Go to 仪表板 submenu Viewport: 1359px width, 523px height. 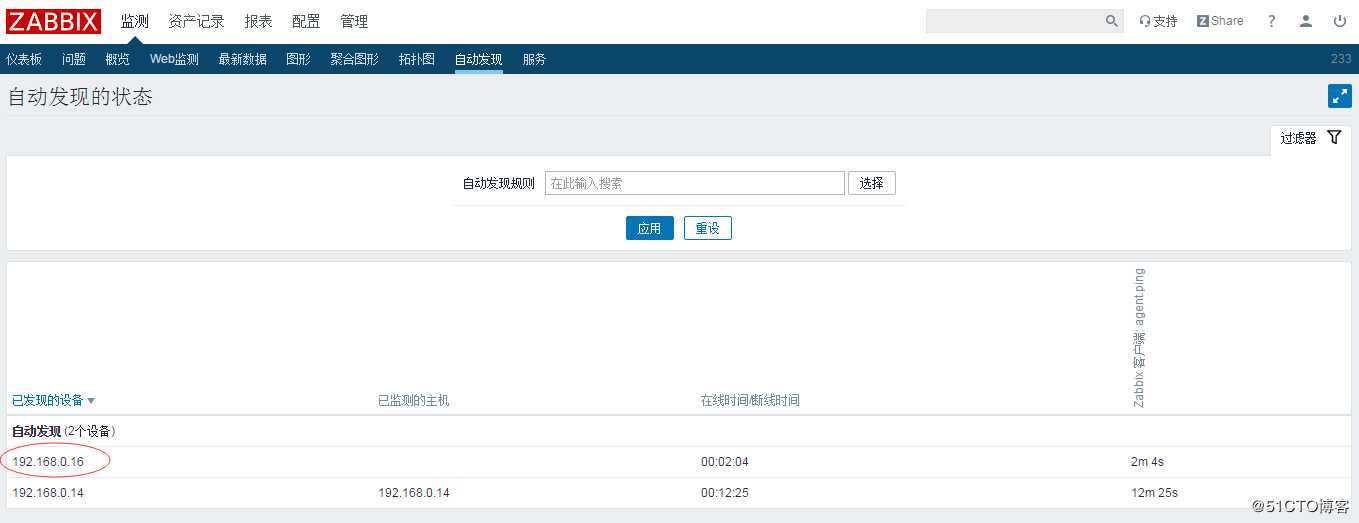[24, 59]
